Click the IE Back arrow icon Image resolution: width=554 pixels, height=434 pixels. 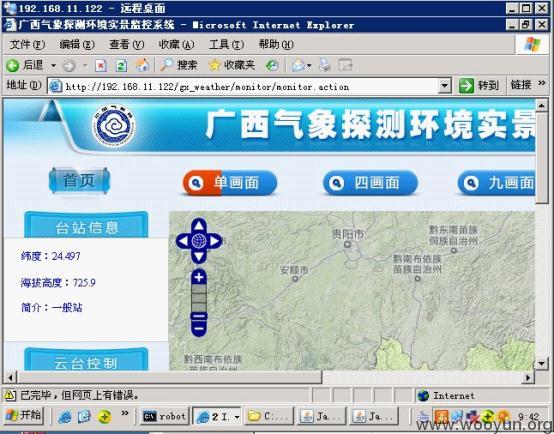(x=13, y=65)
